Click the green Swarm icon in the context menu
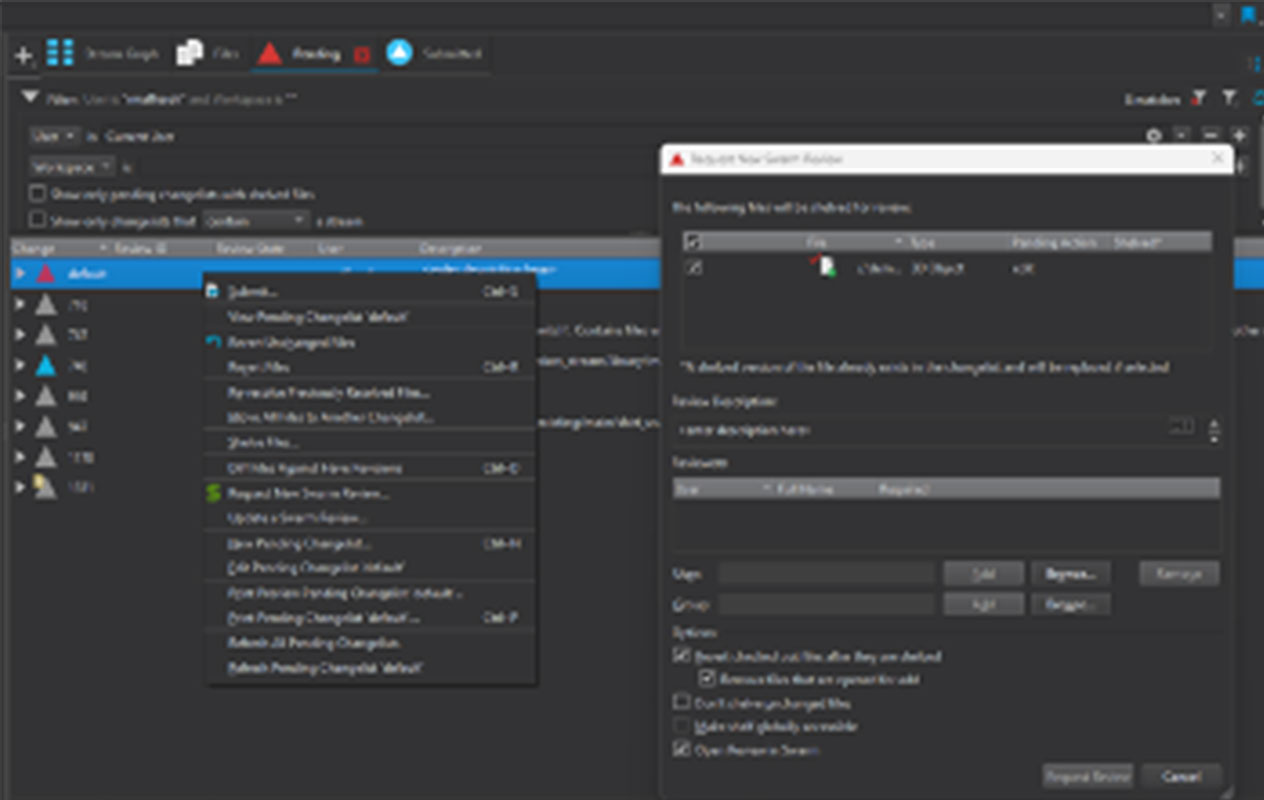The image size is (1264, 800). click(x=212, y=493)
